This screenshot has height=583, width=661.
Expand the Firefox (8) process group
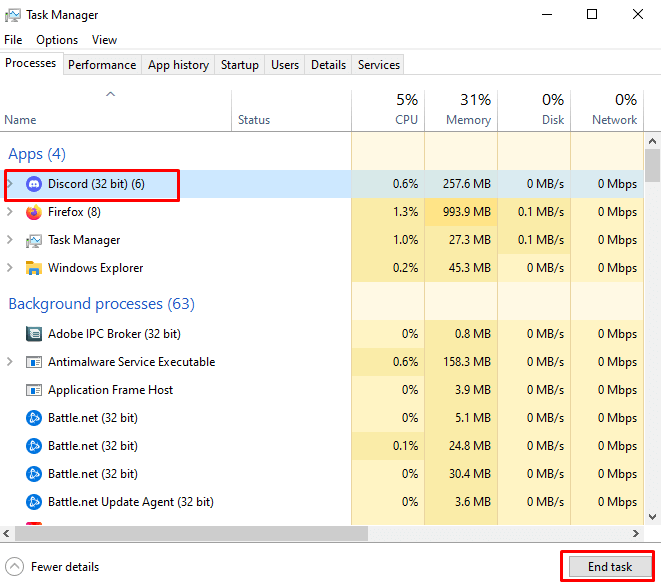point(10,212)
